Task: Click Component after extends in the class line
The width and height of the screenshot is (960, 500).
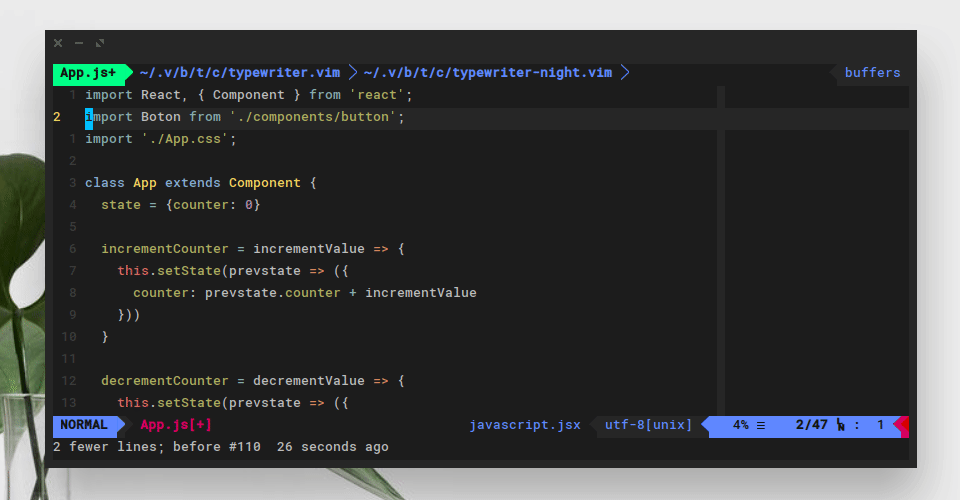Action: pos(264,183)
